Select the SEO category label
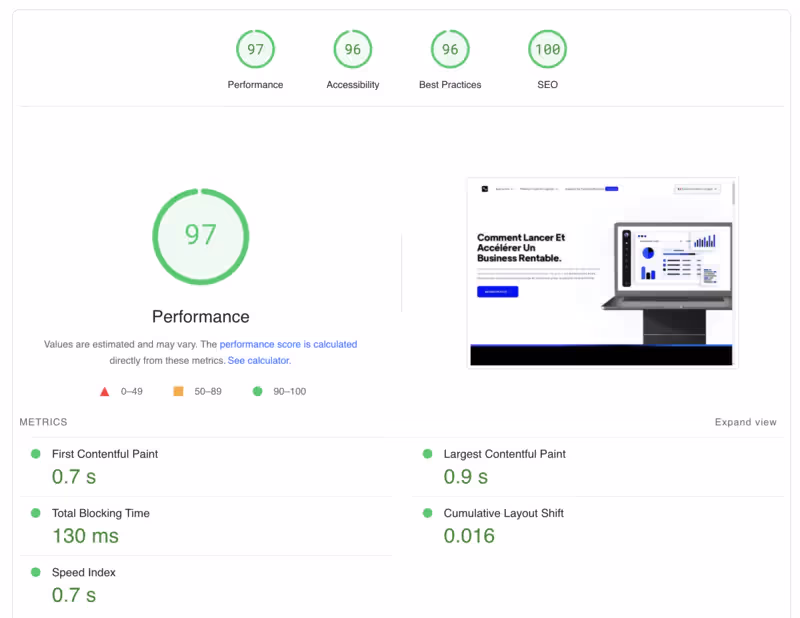Image resolution: width=800 pixels, height=618 pixels. click(x=547, y=85)
